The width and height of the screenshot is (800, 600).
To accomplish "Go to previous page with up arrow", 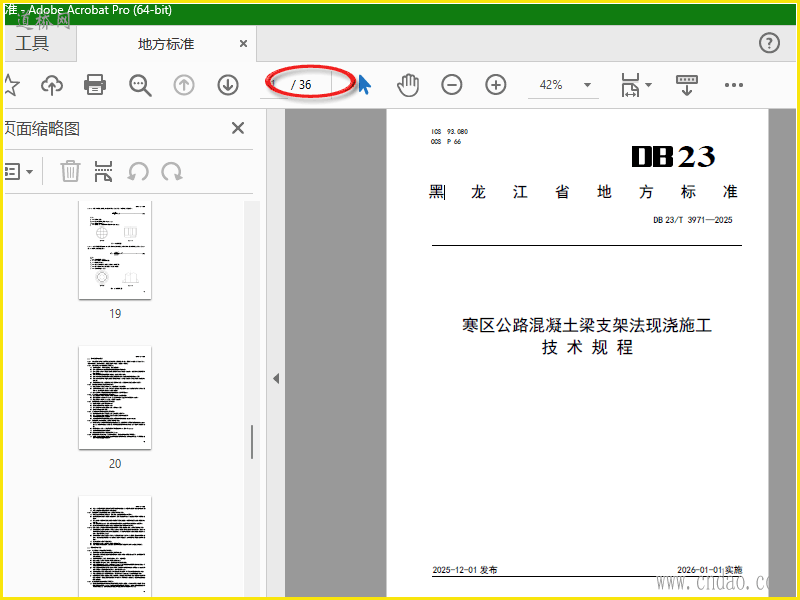I will pos(184,85).
